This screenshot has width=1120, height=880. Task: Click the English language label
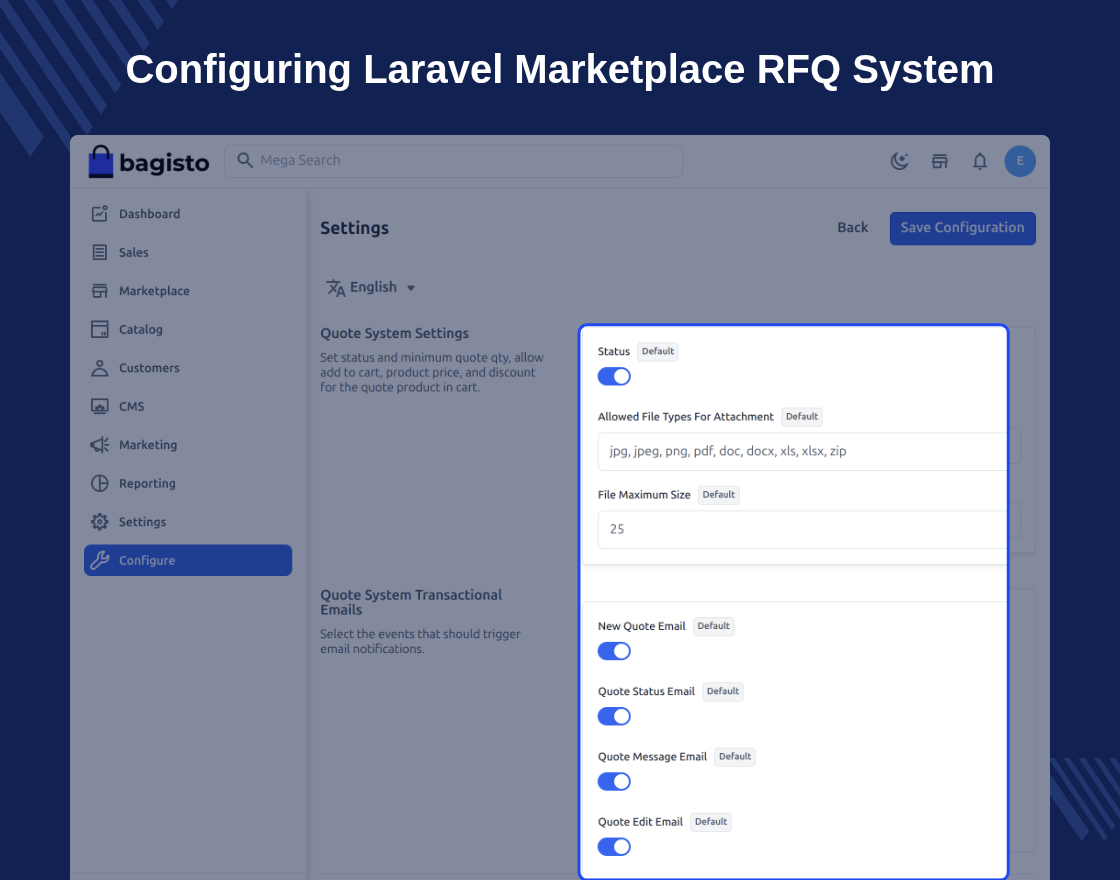[x=373, y=287]
